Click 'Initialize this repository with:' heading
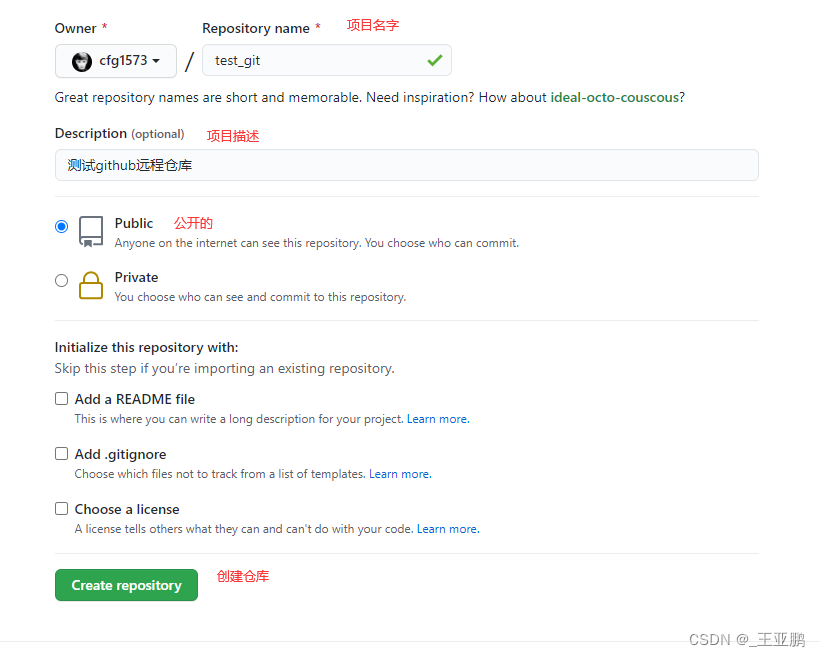 pyautogui.click(x=146, y=347)
